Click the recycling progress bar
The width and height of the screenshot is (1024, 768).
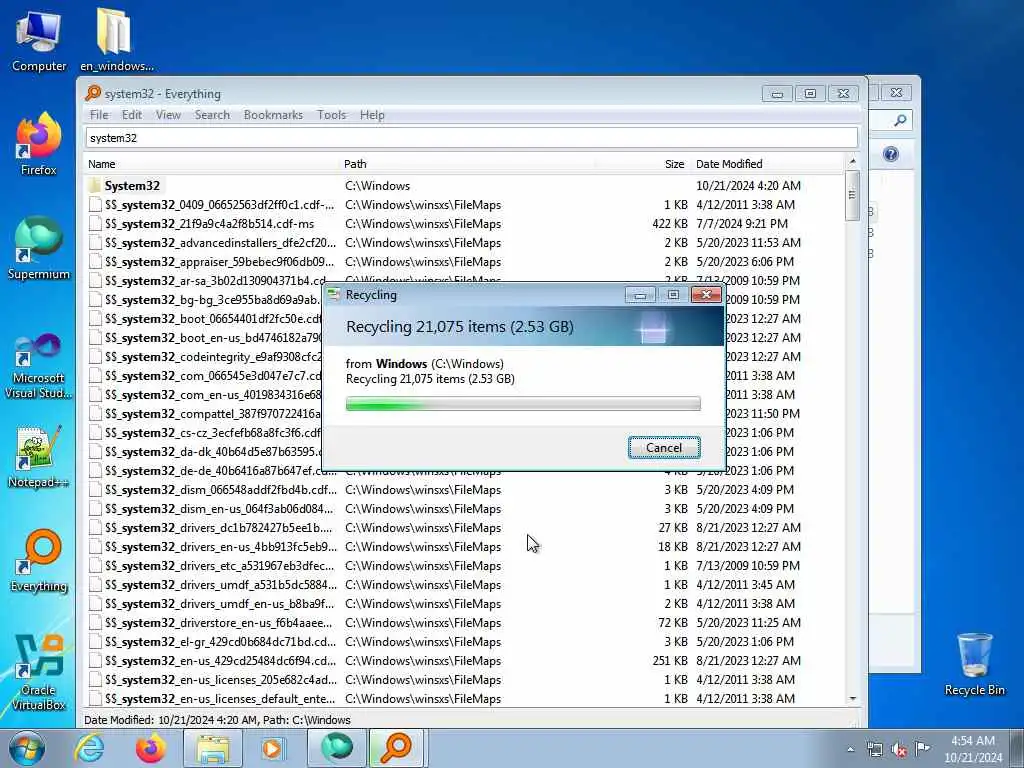tap(523, 404)
